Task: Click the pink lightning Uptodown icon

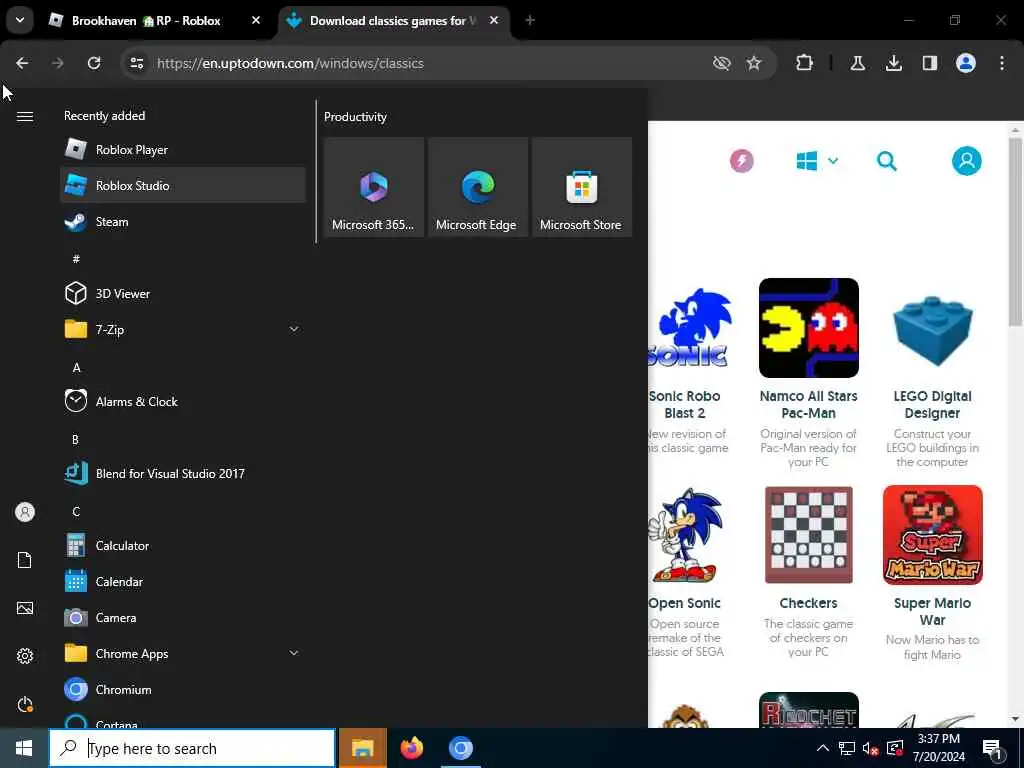Action: pos(741,161)
